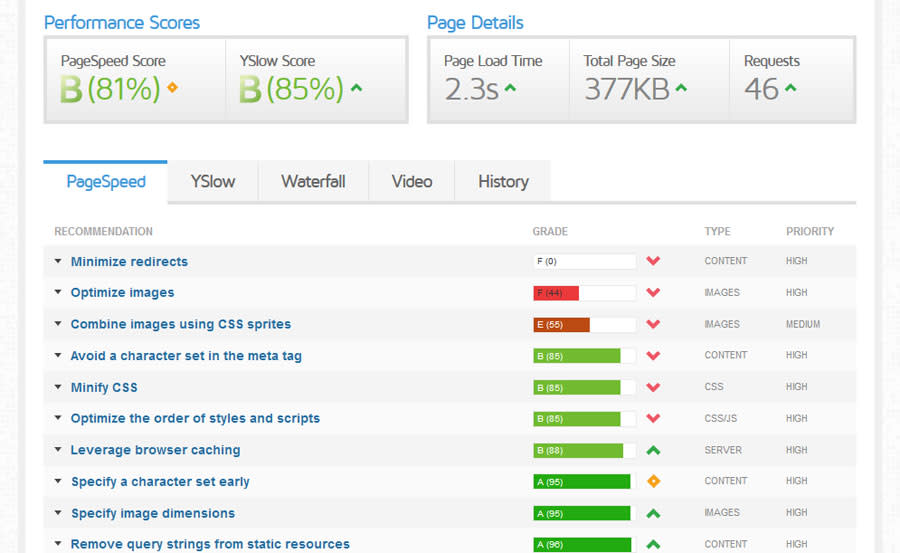Open the Minify CSS link

click(104, 387)
